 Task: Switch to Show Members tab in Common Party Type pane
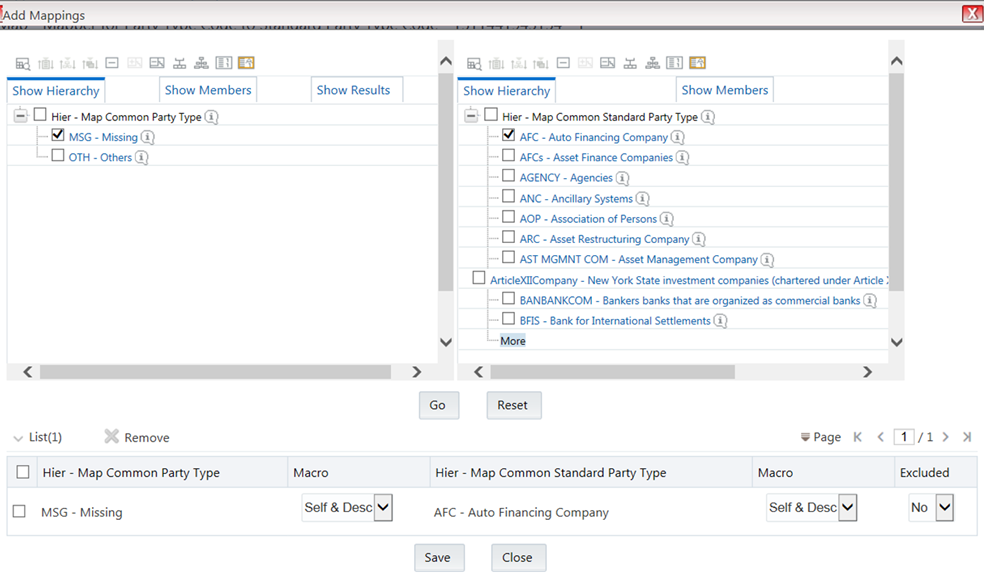pos(208,90)
